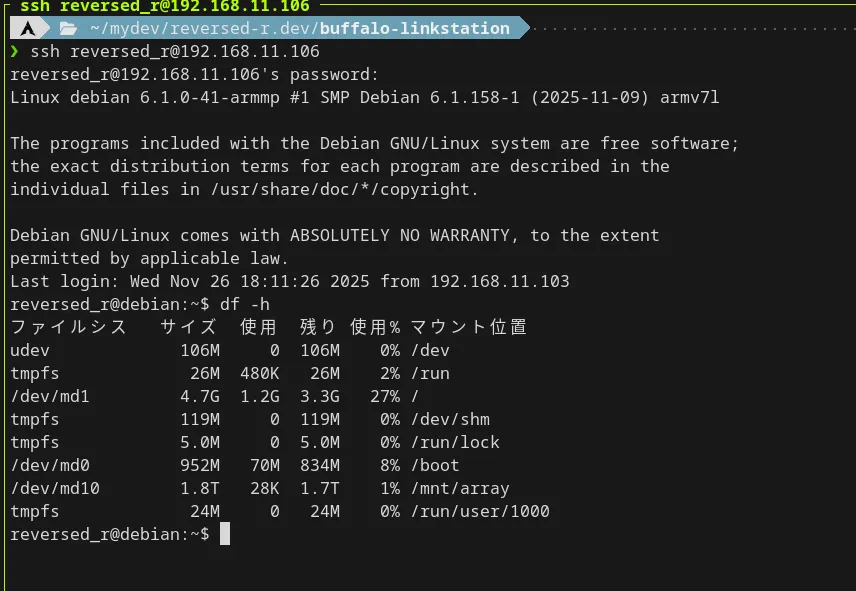
Task: Click the terminal cursor block after the last prompt
Action: tap(225, 534)
